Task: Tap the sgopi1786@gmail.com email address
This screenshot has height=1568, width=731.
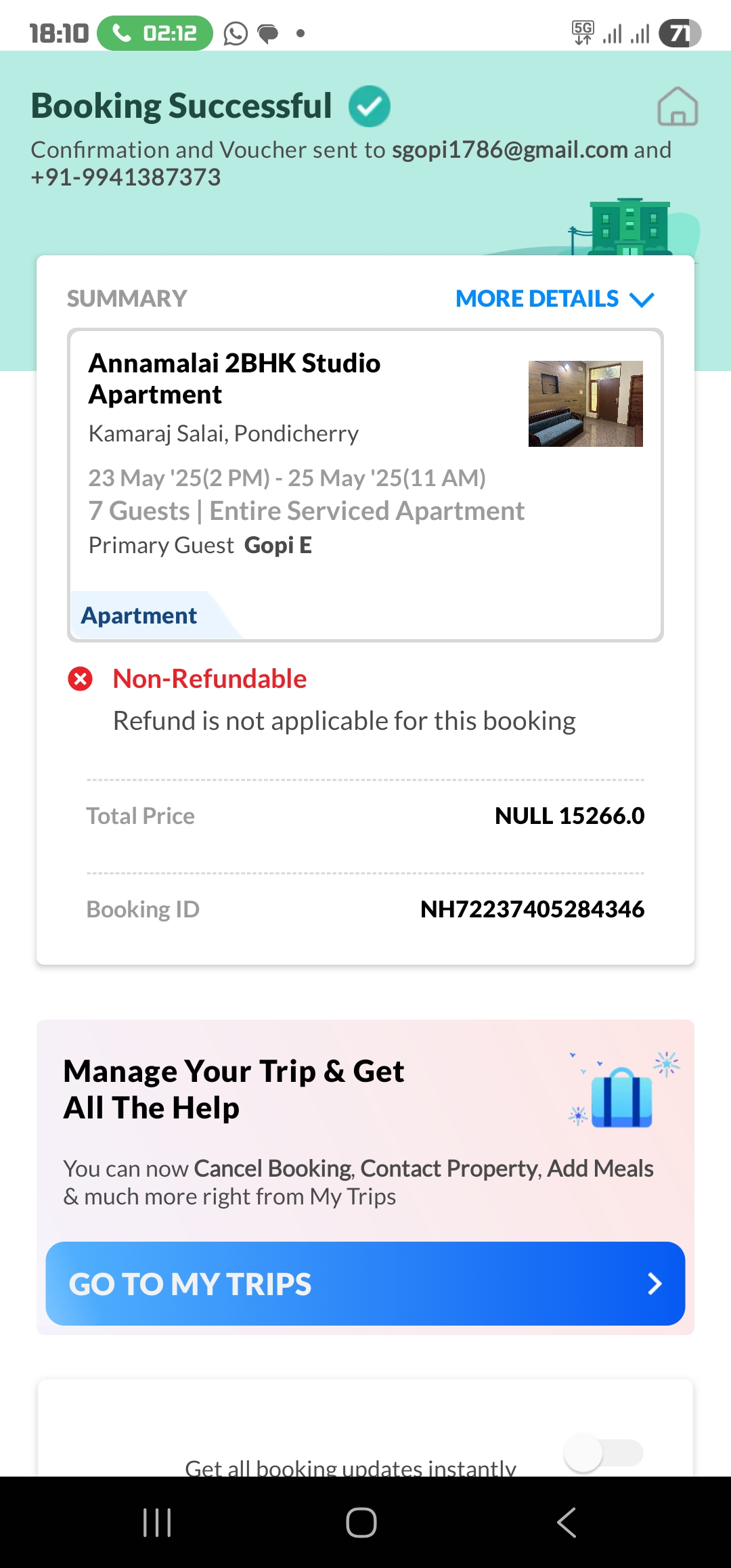Action: [510, 150]
